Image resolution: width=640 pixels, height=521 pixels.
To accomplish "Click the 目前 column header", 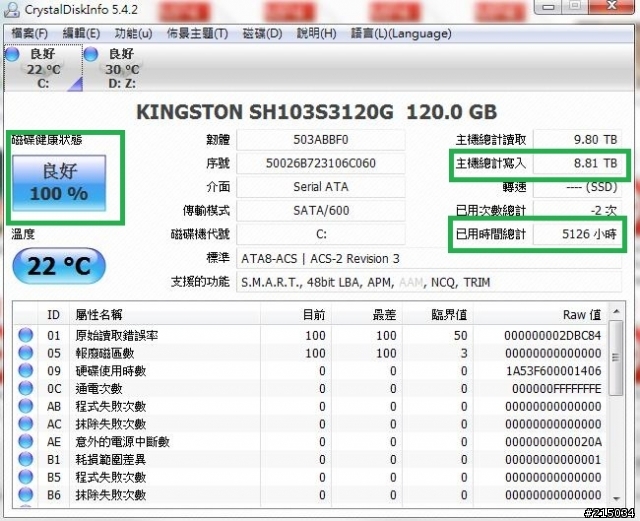I will [296, 315].
